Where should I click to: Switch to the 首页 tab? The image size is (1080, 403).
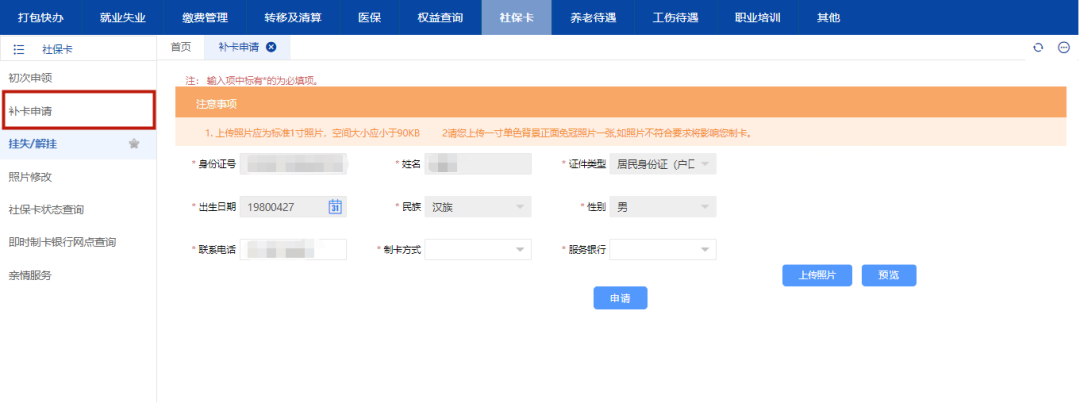[x=180, y=47]
